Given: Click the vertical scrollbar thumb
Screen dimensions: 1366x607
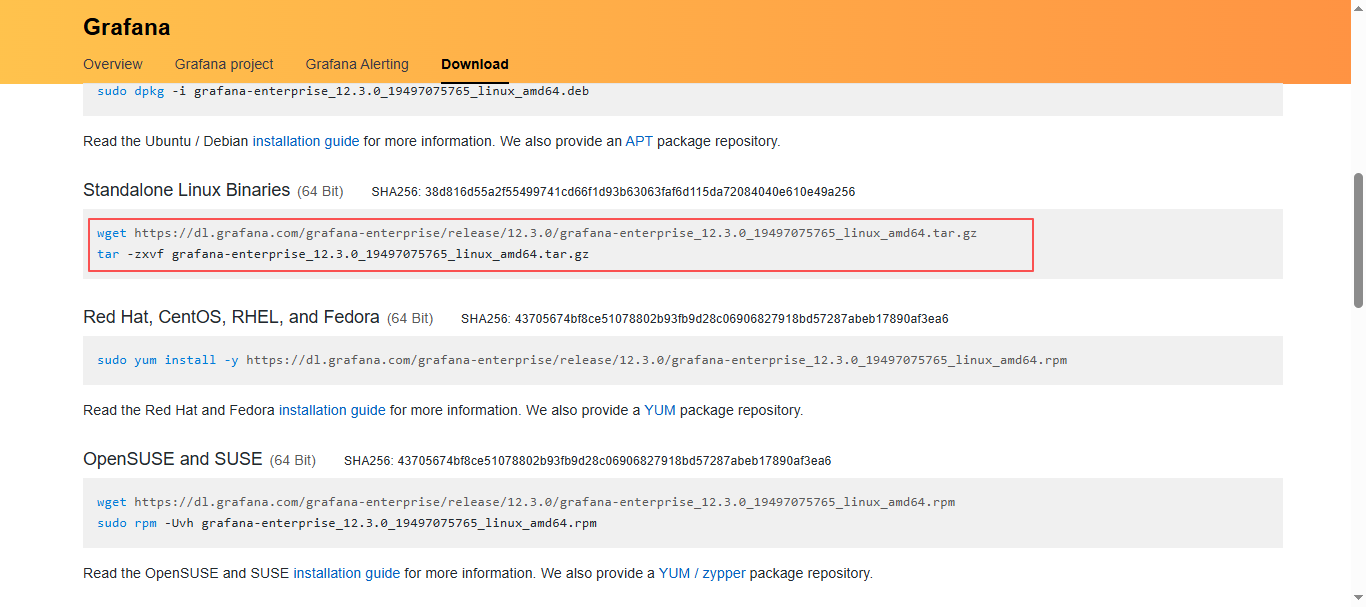Looking at the screenshot, I should 1358,240.
